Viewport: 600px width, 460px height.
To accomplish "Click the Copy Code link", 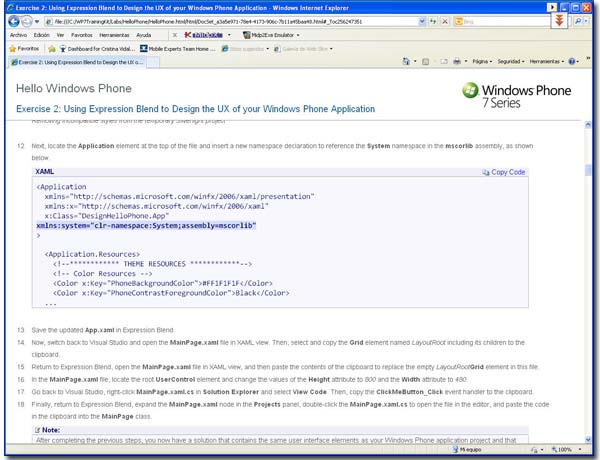I will 504,172.
